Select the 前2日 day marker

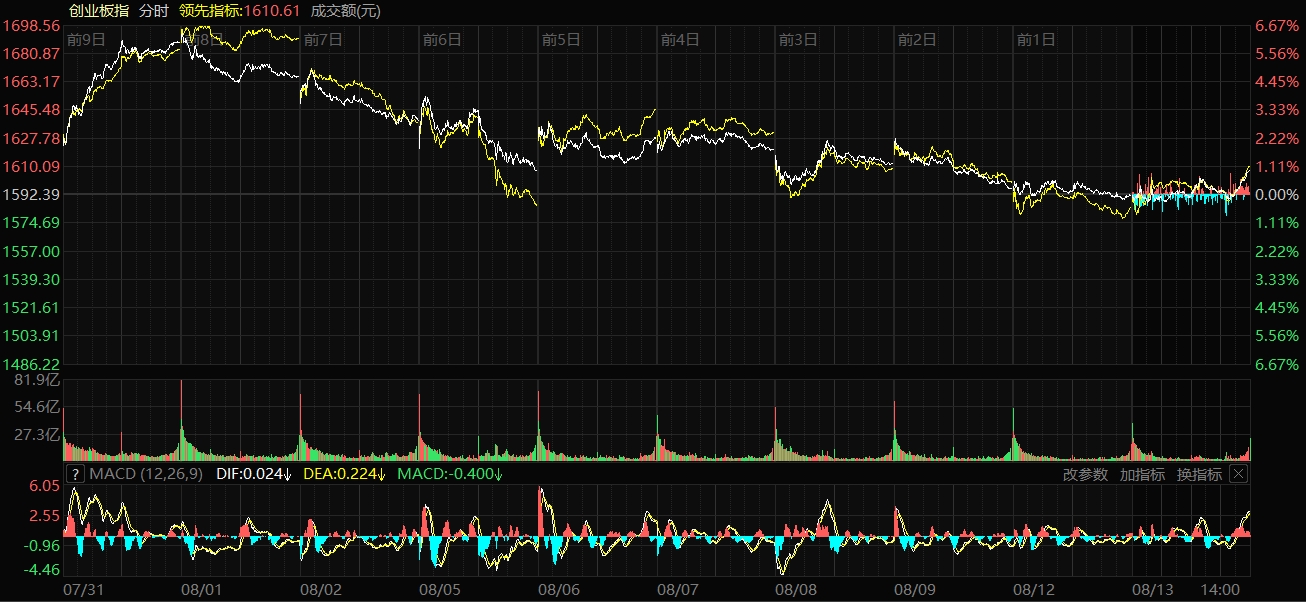[x=918, y=40]
